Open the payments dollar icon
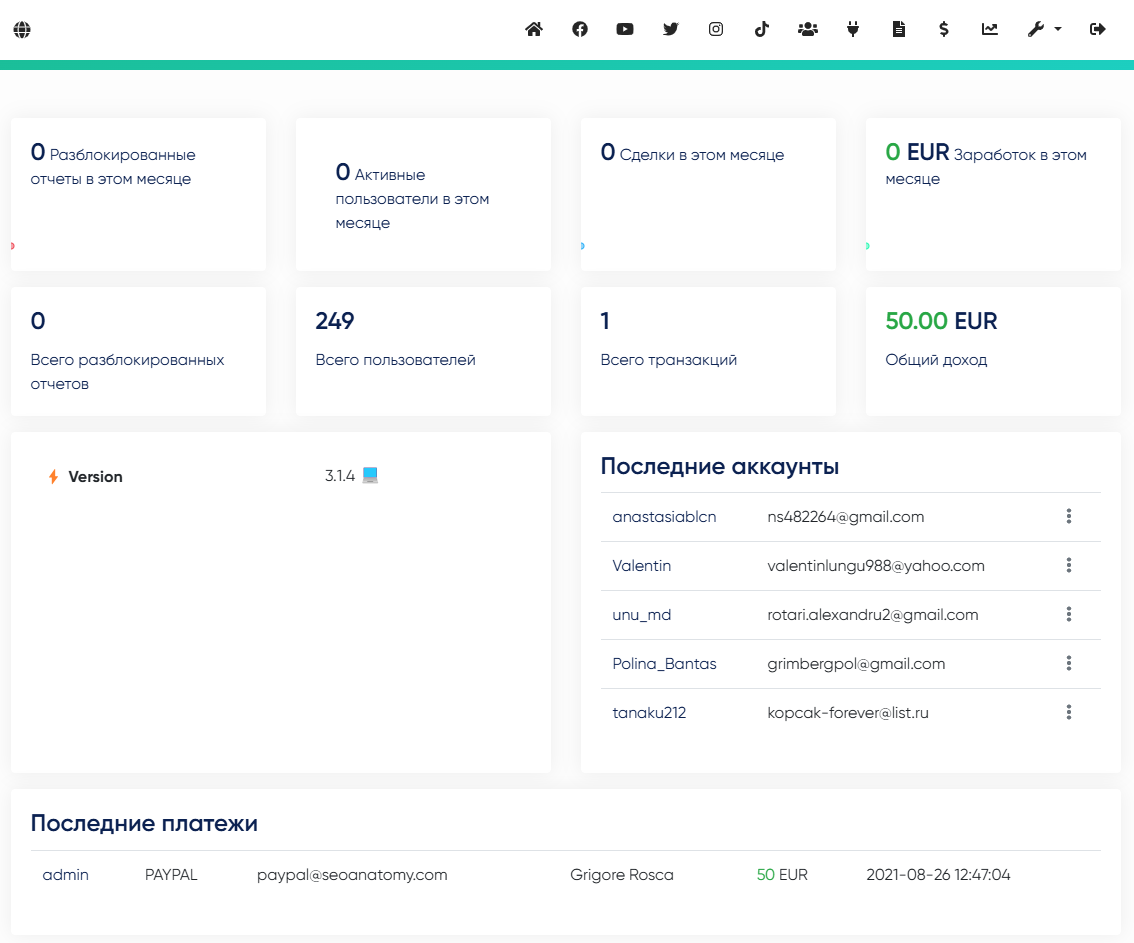 point(944,29)
